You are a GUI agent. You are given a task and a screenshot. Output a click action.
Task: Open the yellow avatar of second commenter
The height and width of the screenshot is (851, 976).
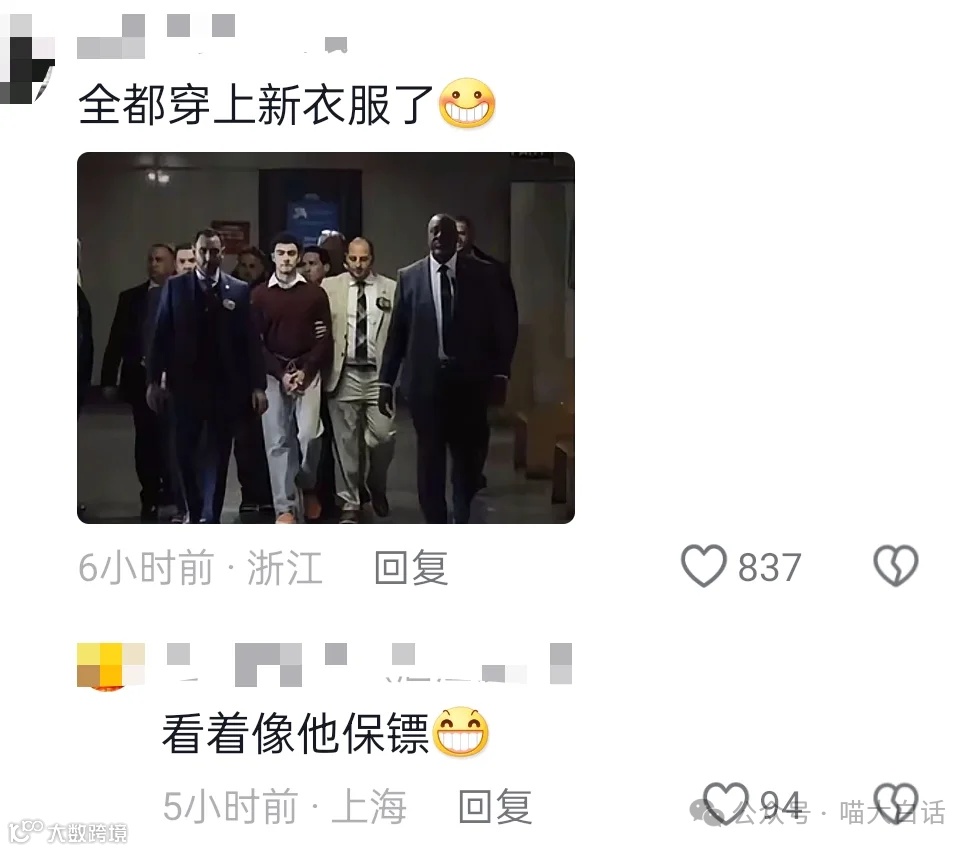click(111, 666)
